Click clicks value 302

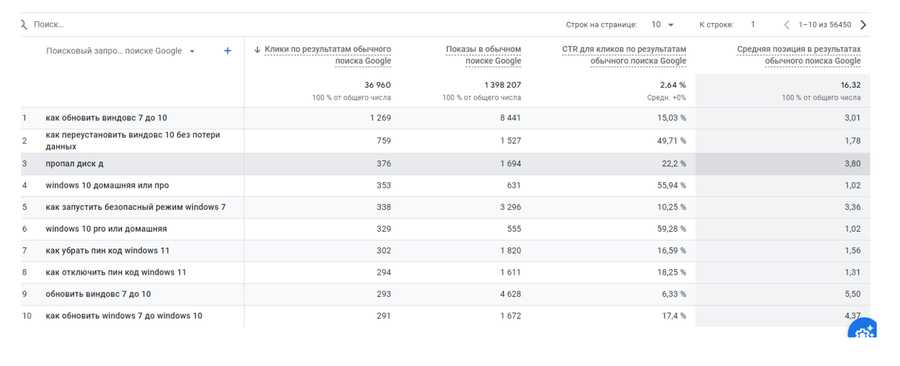384,251
